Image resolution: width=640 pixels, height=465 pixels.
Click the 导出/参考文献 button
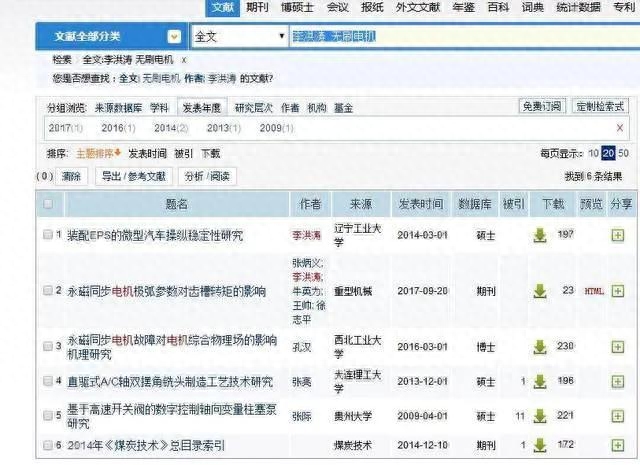tap(134, 175)
